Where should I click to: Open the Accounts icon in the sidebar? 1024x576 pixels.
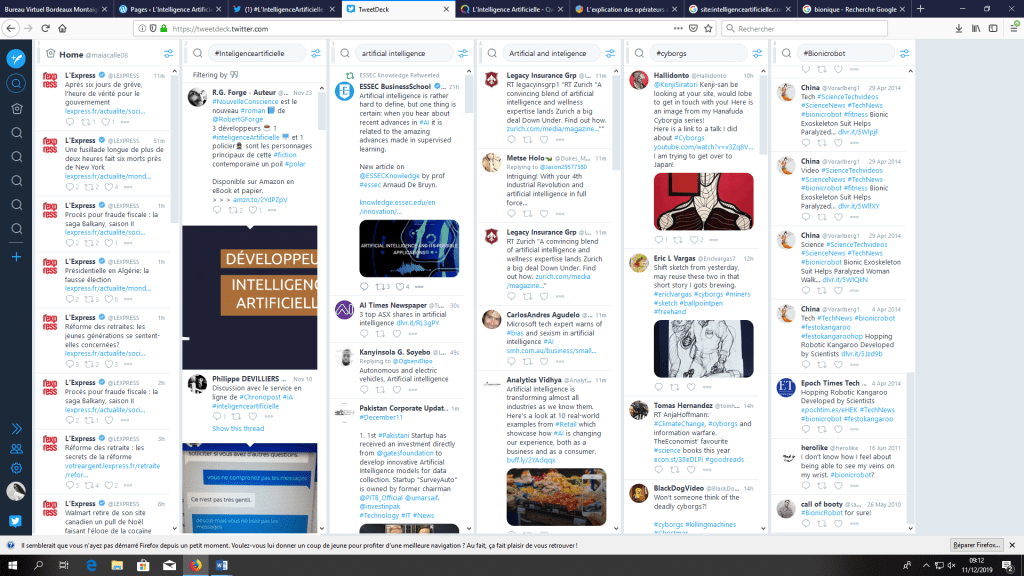pyautogui.click(x=16, y=448)
